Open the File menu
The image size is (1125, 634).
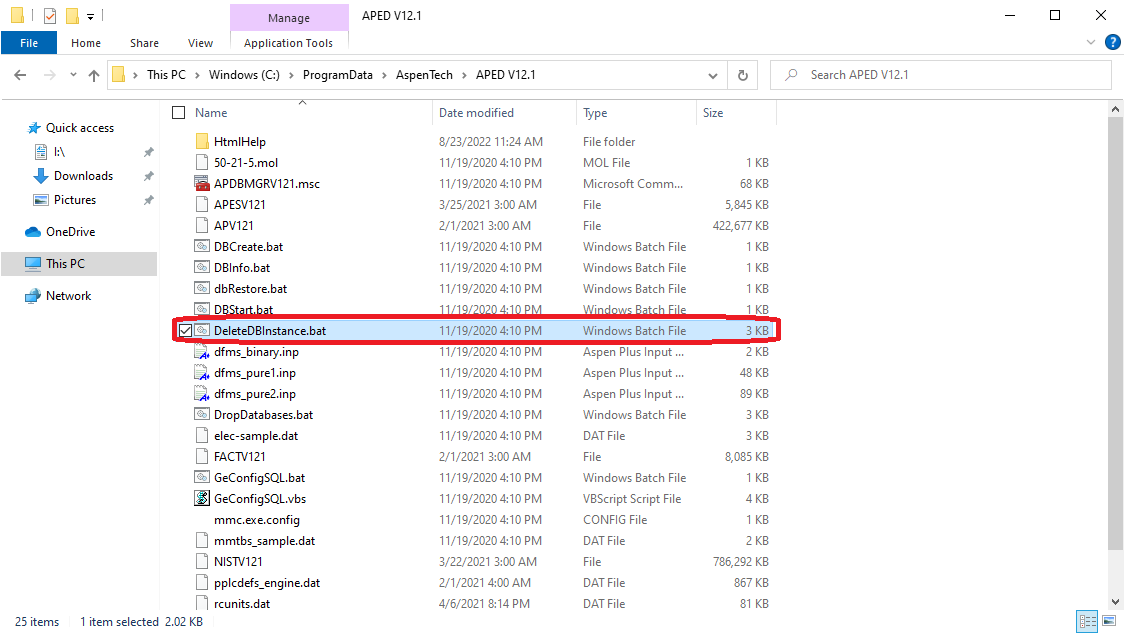tap(29, 43)
